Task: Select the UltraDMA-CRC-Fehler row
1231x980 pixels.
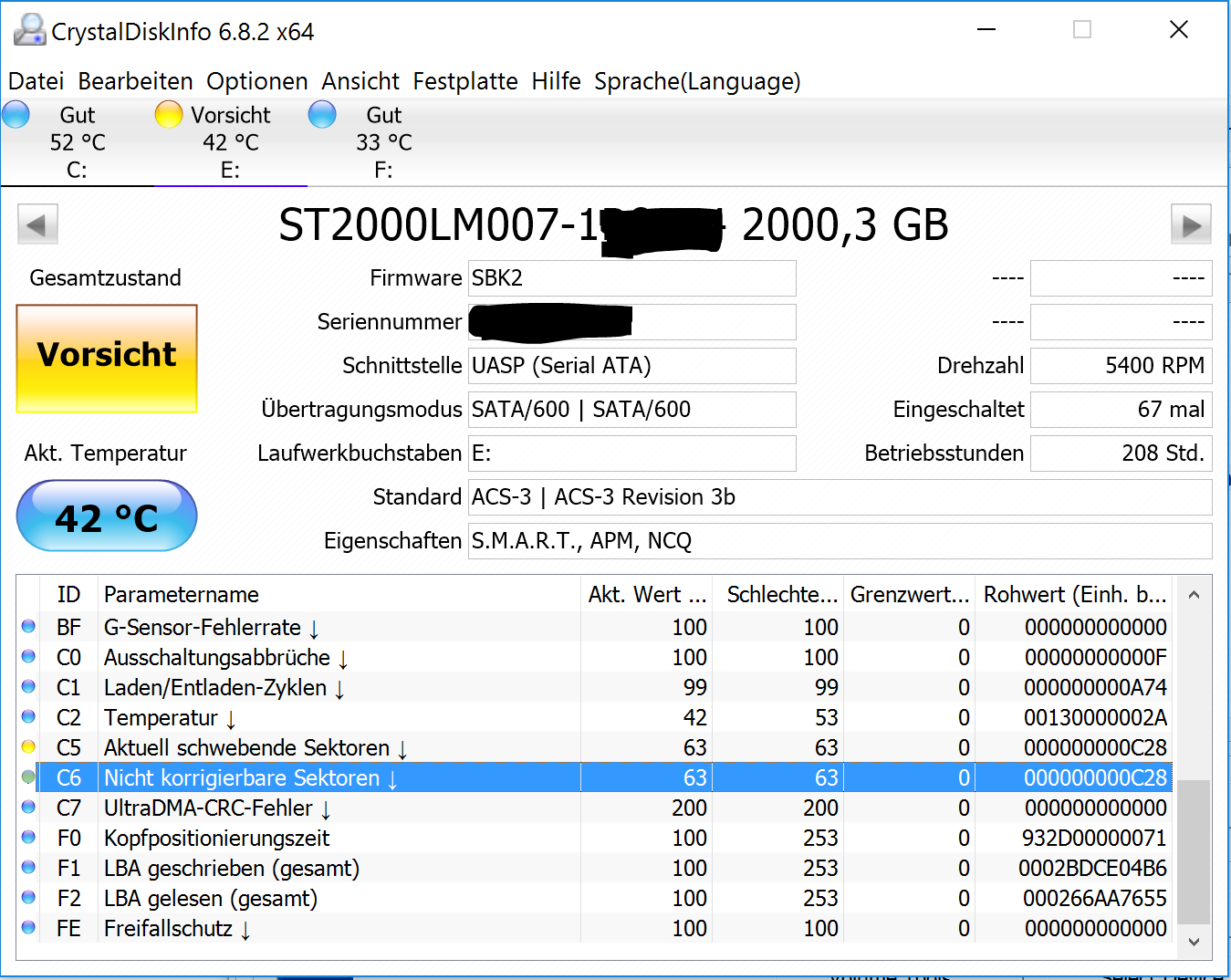Action: [x=596, y=808]
